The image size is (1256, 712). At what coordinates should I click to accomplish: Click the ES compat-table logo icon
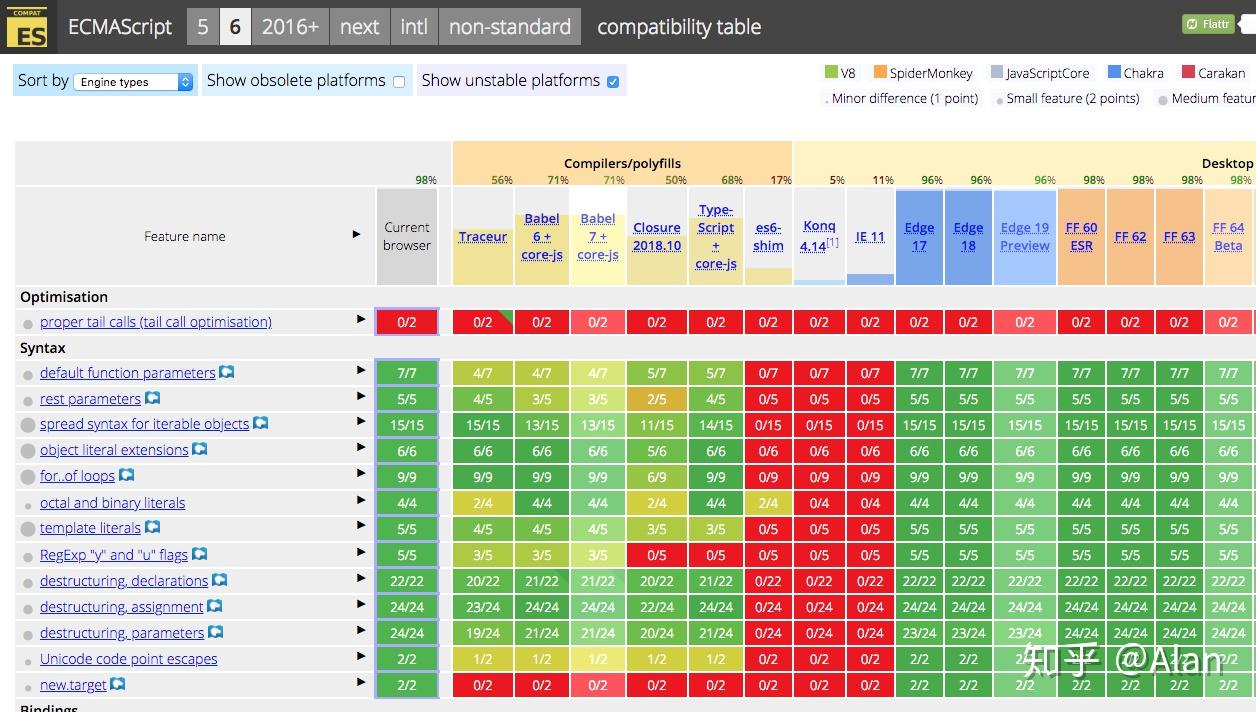pyautogui.click(x=27, y=27)
